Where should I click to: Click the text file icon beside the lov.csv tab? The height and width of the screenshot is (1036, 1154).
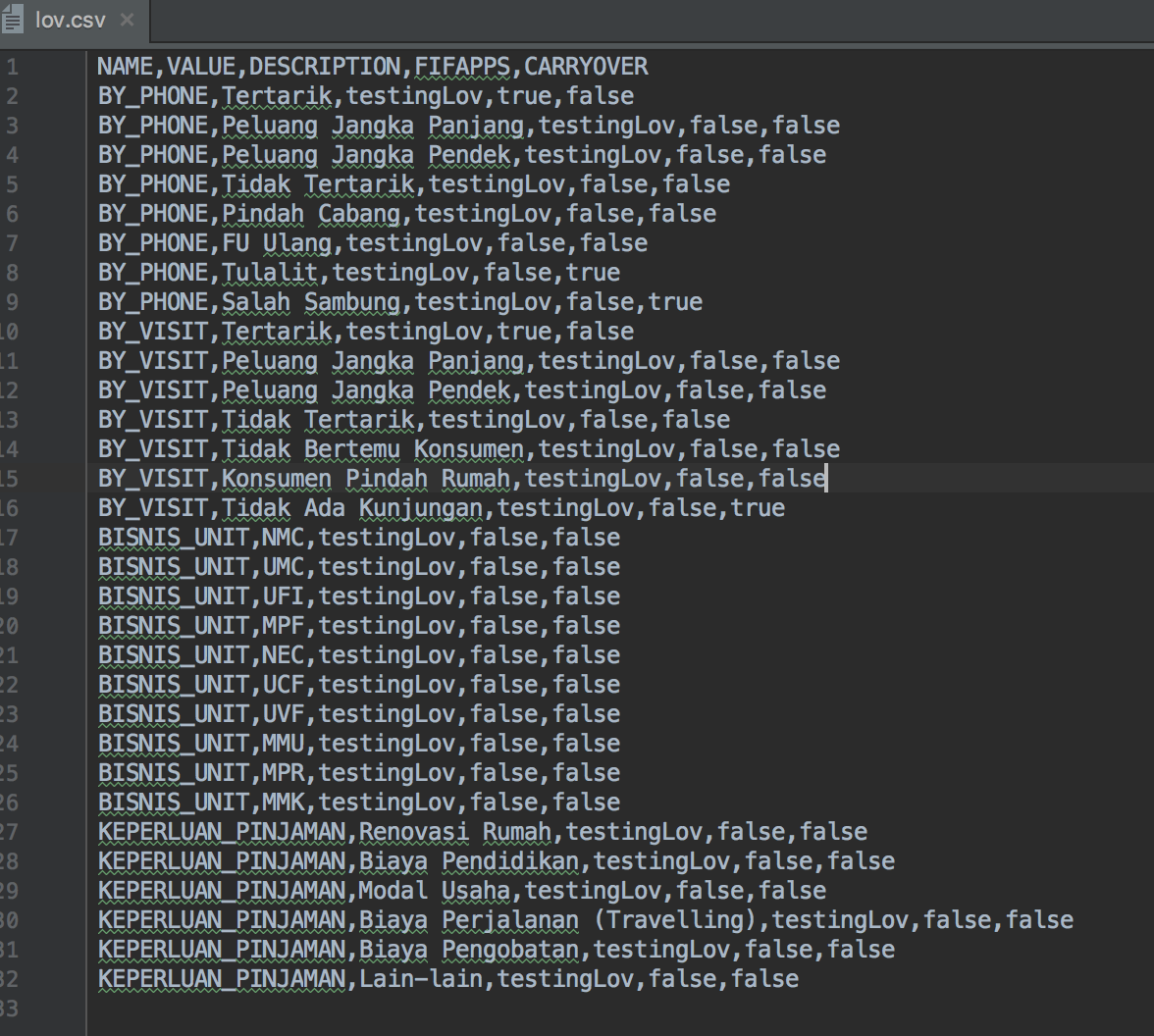pyautogui.click(x=14, y=18)
